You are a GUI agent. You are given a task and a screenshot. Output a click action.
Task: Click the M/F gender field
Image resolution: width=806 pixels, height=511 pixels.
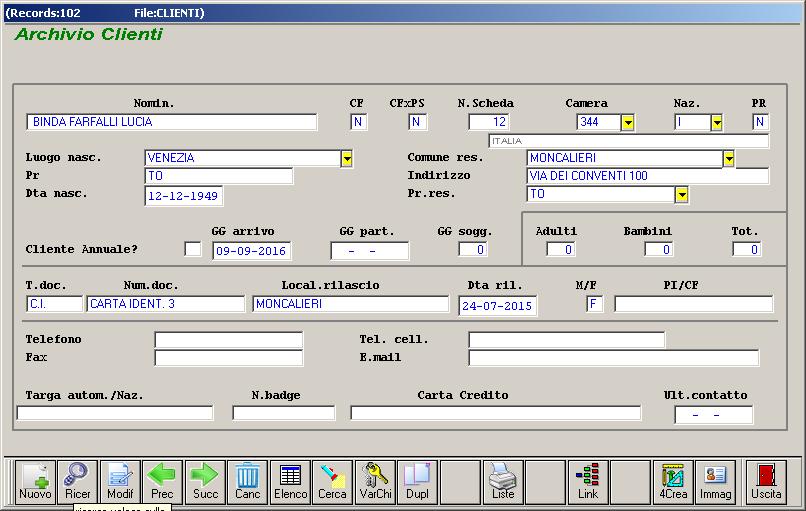[x=594, y=304]
